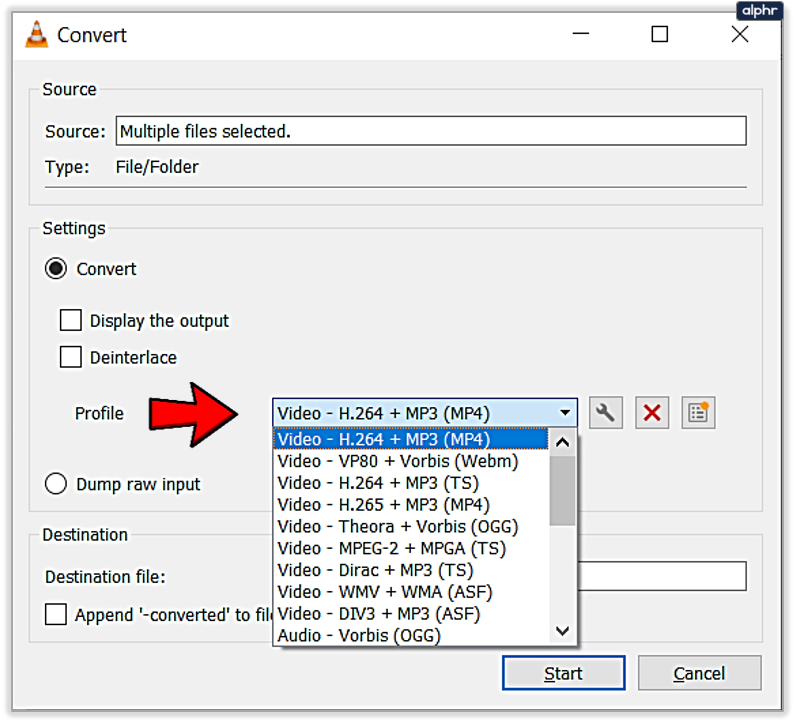The height and width of the screenshot is (723, 795).
Task: Collapse the Profile combo box arrow
Action: coord(565,413)
